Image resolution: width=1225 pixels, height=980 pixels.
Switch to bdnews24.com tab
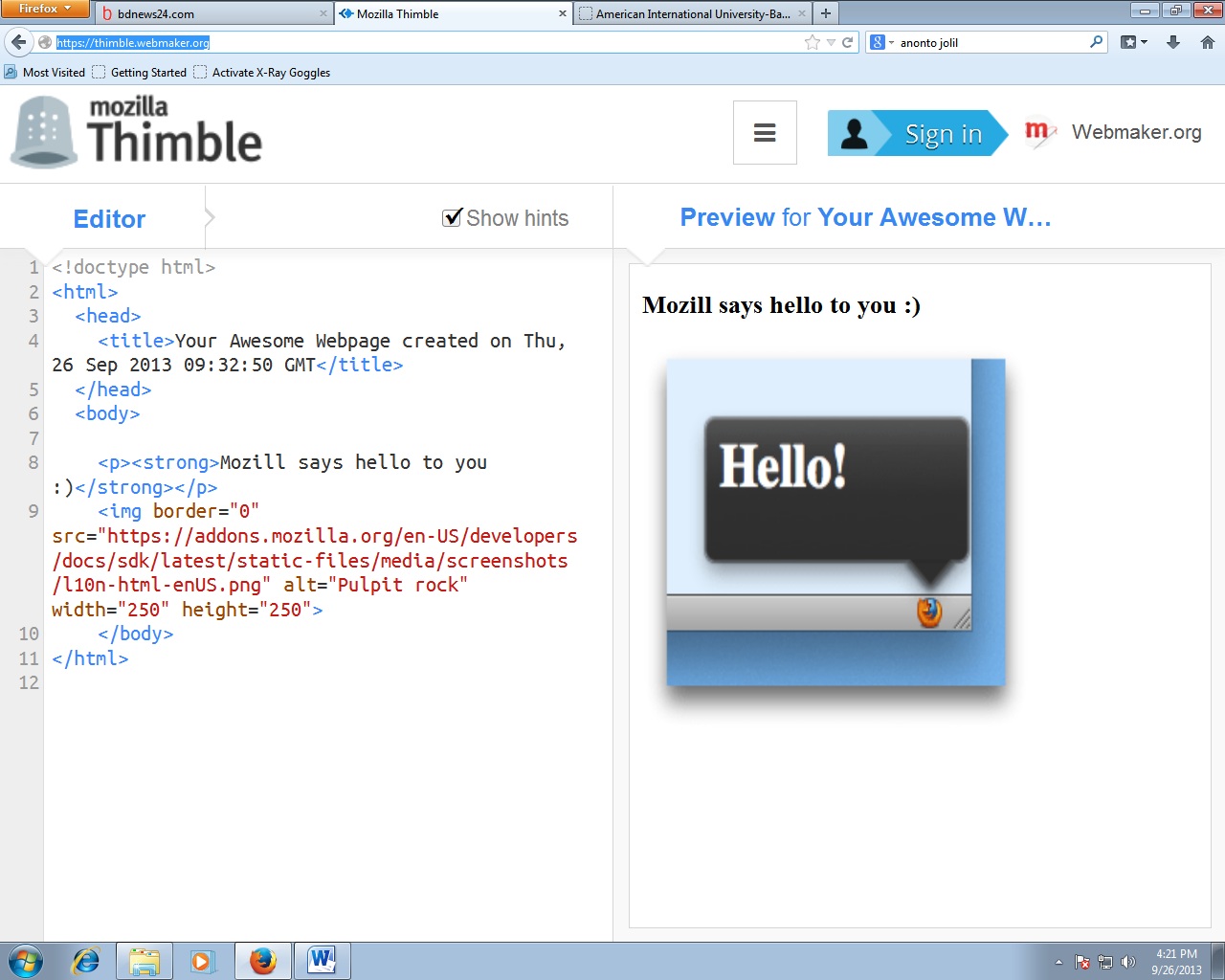pos(213,13)
